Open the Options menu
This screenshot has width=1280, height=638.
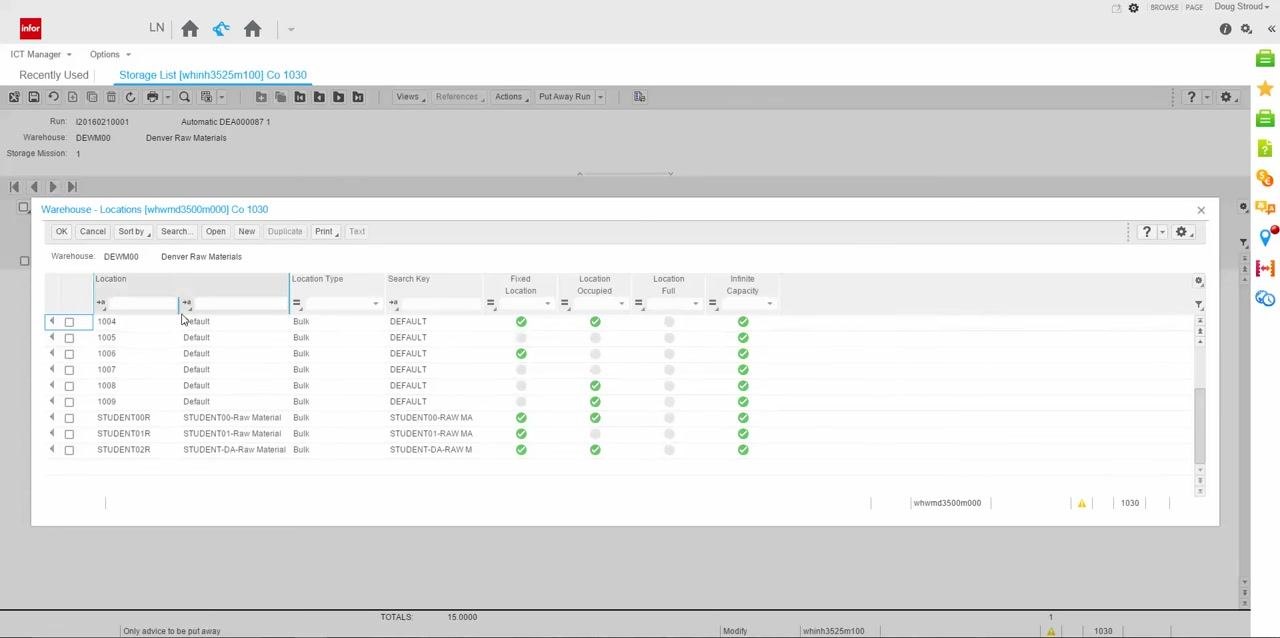pyautogui.click(x=110, y=54)
